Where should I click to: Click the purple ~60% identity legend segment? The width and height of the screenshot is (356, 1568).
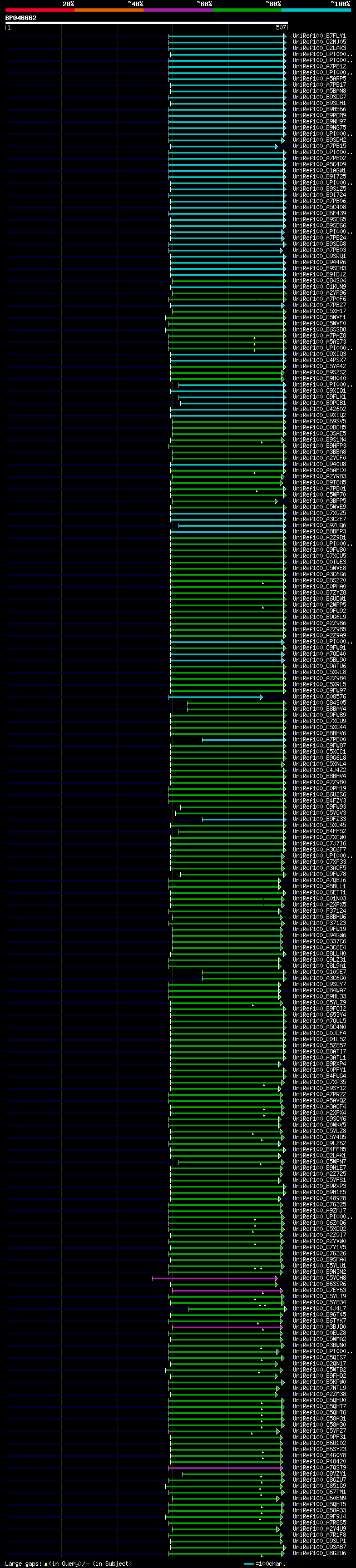click(x=179, y=10)
